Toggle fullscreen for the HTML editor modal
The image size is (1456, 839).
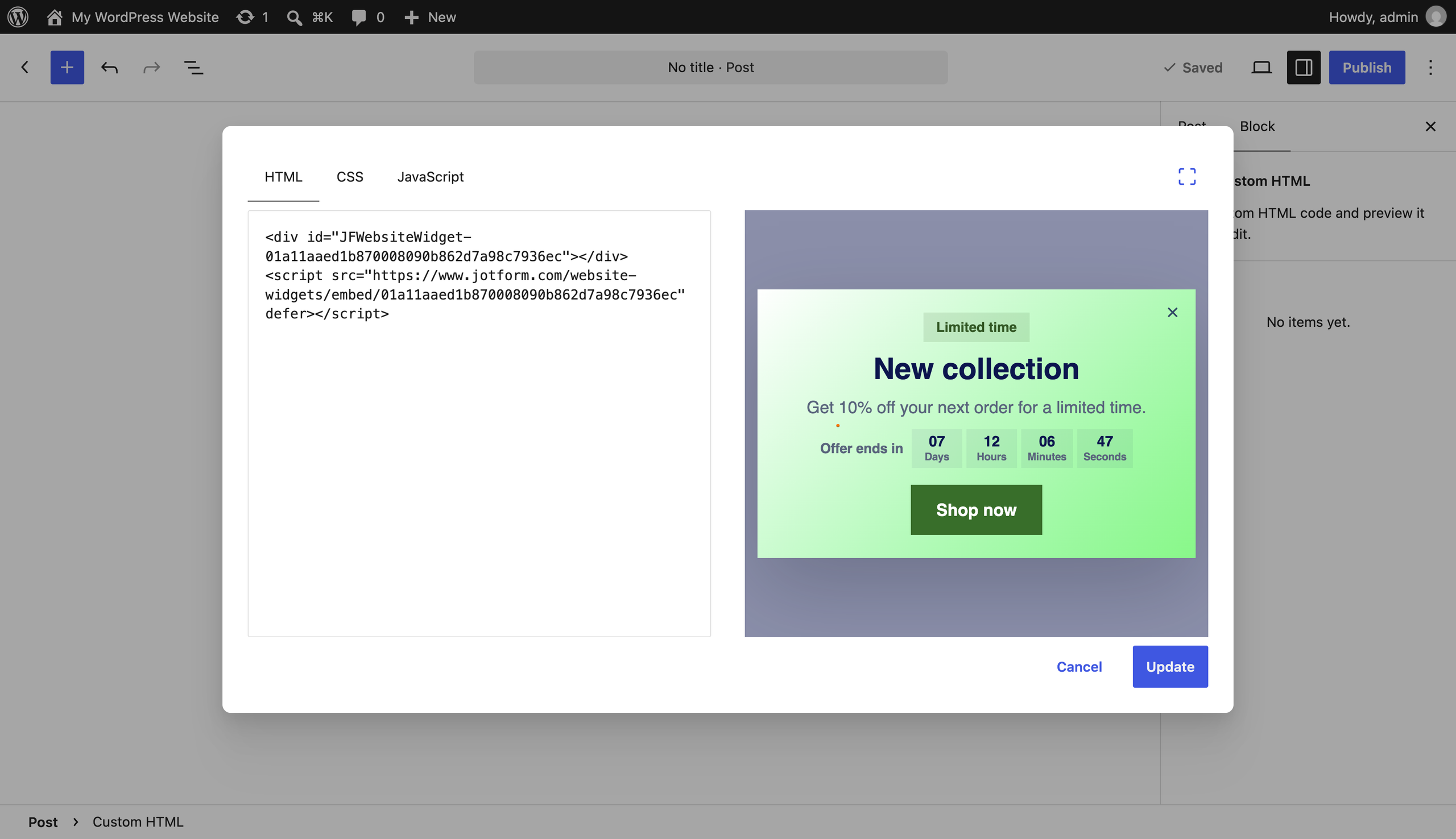click(x=1186, y=176)
